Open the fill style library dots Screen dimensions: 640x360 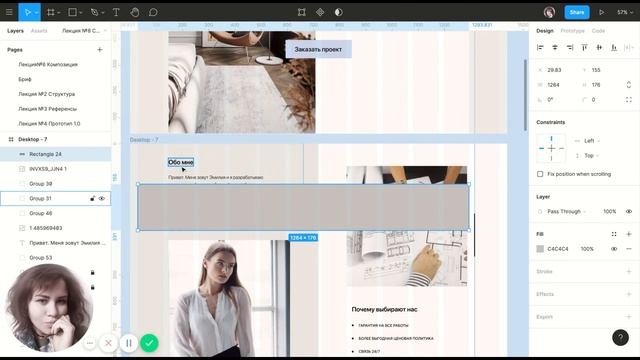click(614, 234)
